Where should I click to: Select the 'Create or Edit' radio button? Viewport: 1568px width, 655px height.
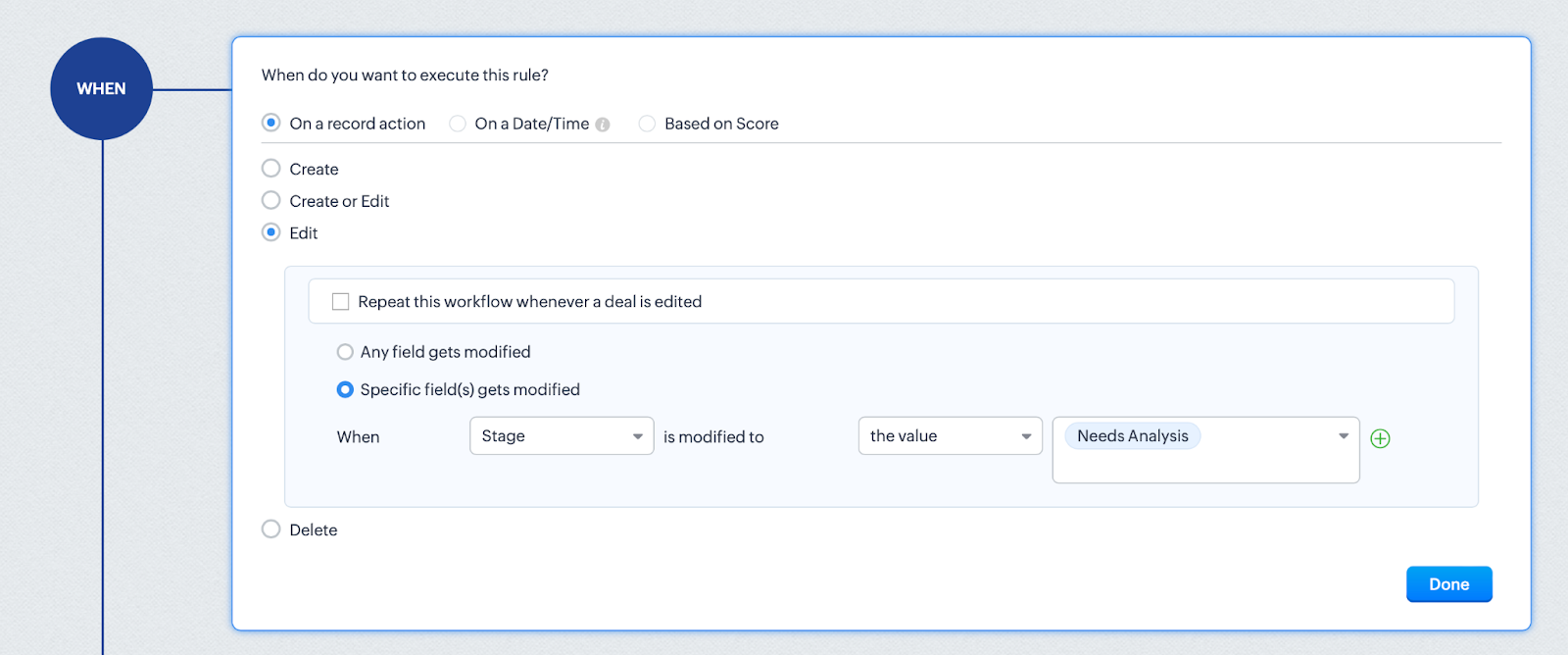pyautogui.click(x=271, y=201)
